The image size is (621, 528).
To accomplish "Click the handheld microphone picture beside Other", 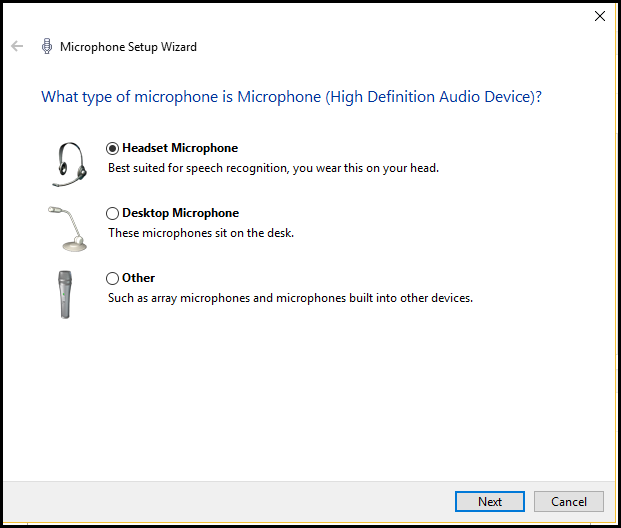I will pos(66,294).
